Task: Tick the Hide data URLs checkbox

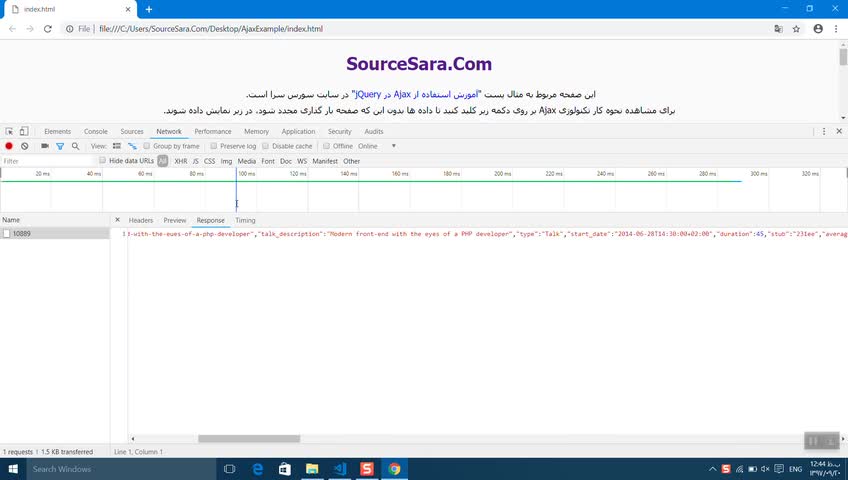Action: (102, 161)
